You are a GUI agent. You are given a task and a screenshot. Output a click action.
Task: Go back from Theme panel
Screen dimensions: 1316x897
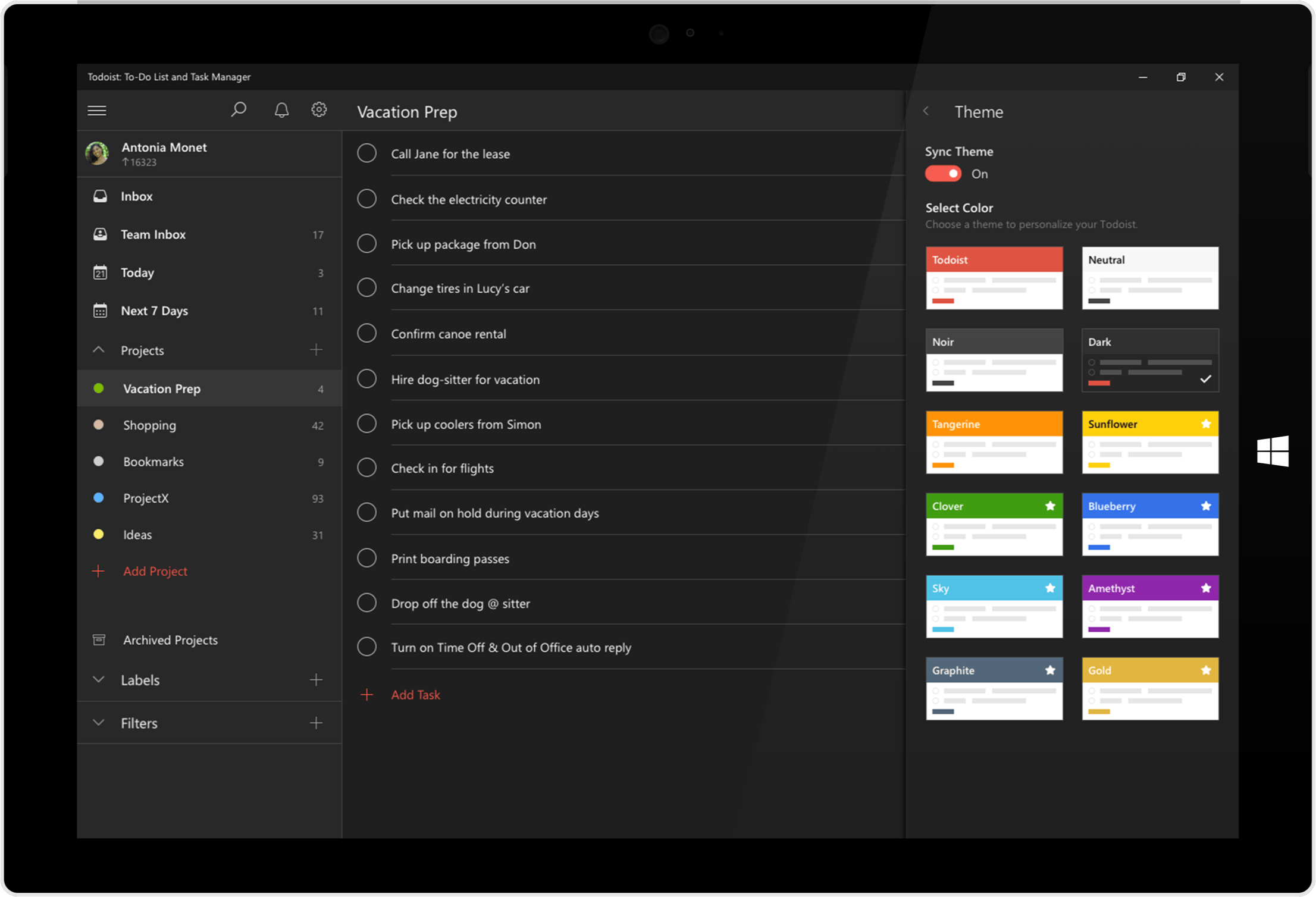[x=926, y=111]
